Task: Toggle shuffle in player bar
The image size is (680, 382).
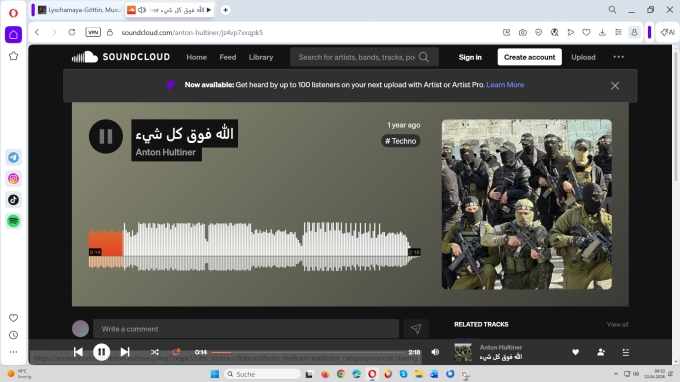Action: point(154,352)
